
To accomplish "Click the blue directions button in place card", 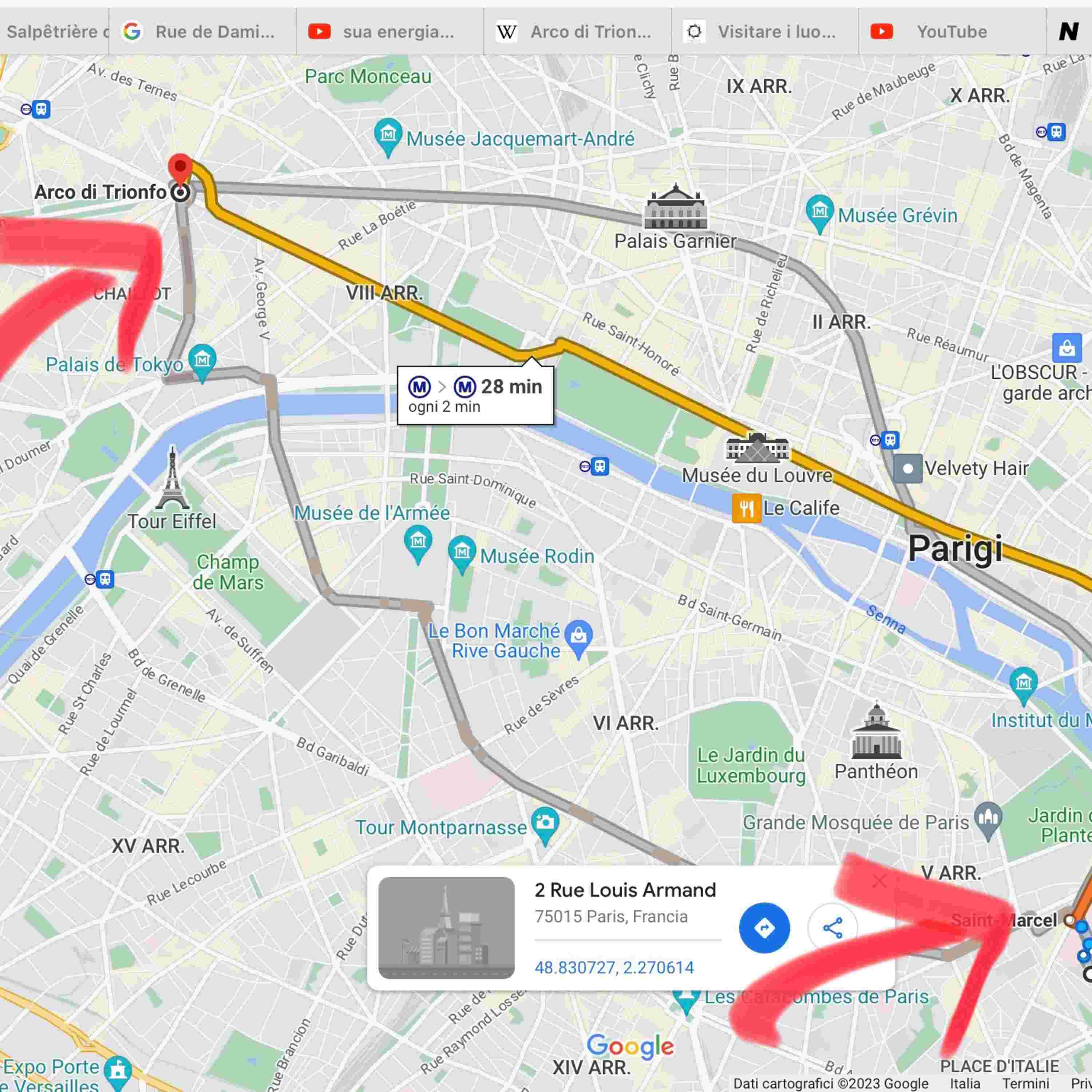I will tap(764, 928).
